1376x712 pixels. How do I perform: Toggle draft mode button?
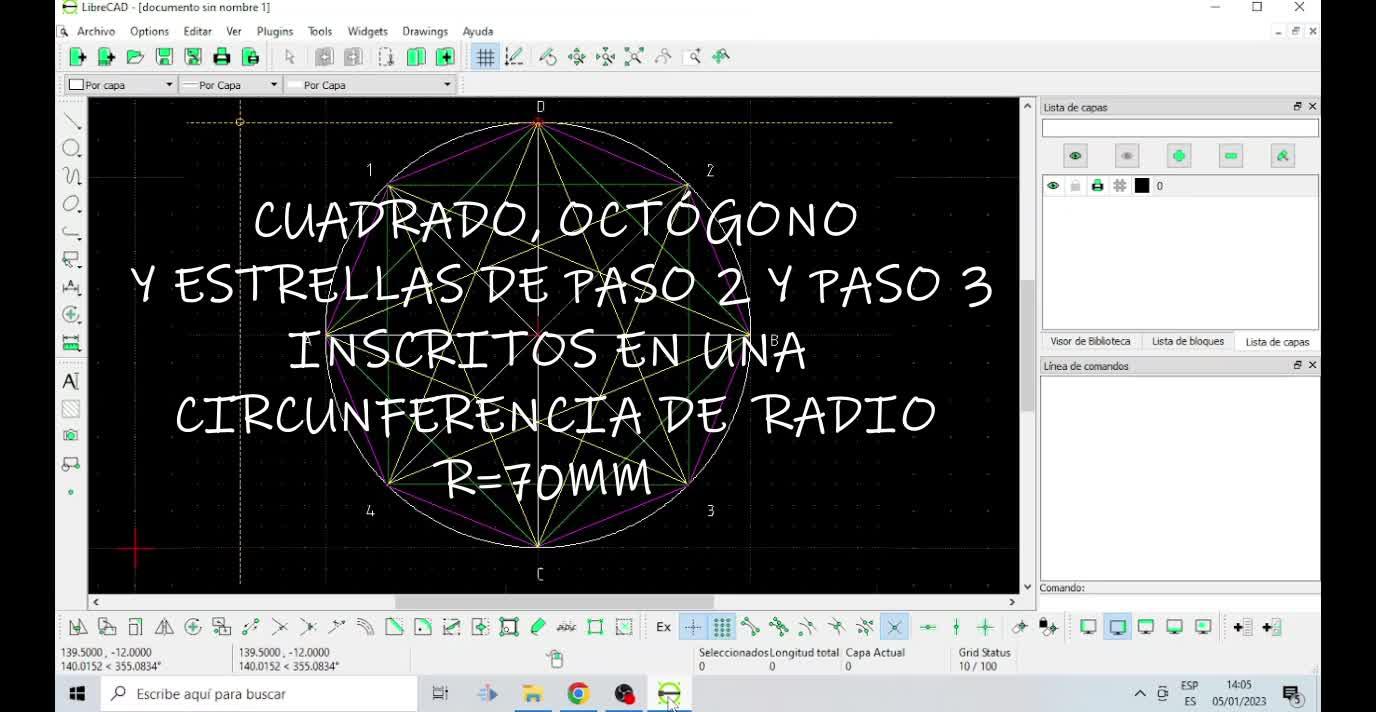pyautogui.click(x=514, y=57)
